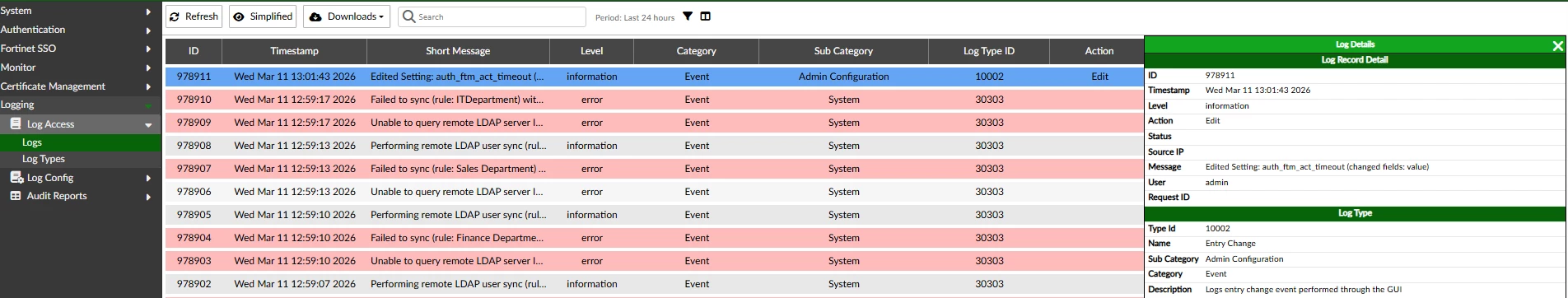Select log row ID 978909
The image size is (1568, 298).
654,123
